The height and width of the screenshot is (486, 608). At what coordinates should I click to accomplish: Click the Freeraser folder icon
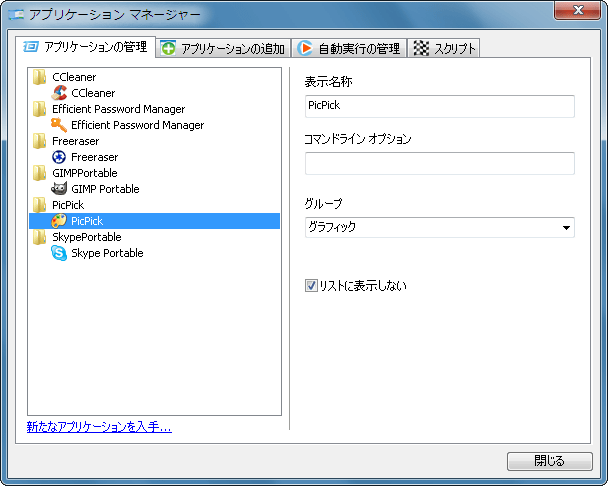(x=39, y=141)
